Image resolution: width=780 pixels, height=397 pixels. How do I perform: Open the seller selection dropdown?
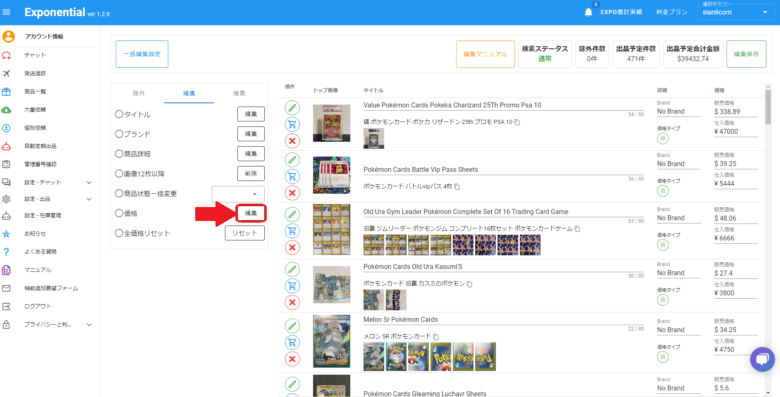pyautogui.click(x=734, y=12)
